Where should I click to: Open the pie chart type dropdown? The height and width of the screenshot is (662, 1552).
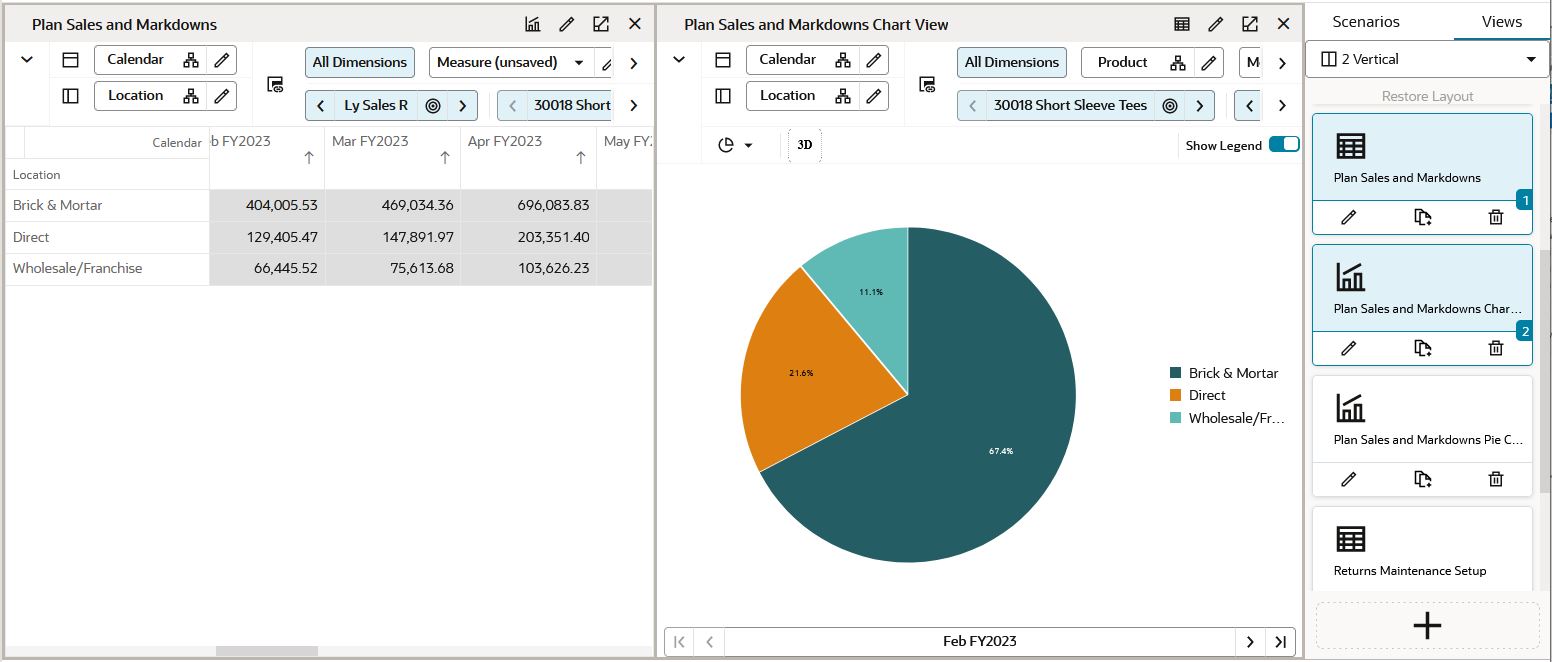coord(735,145)
